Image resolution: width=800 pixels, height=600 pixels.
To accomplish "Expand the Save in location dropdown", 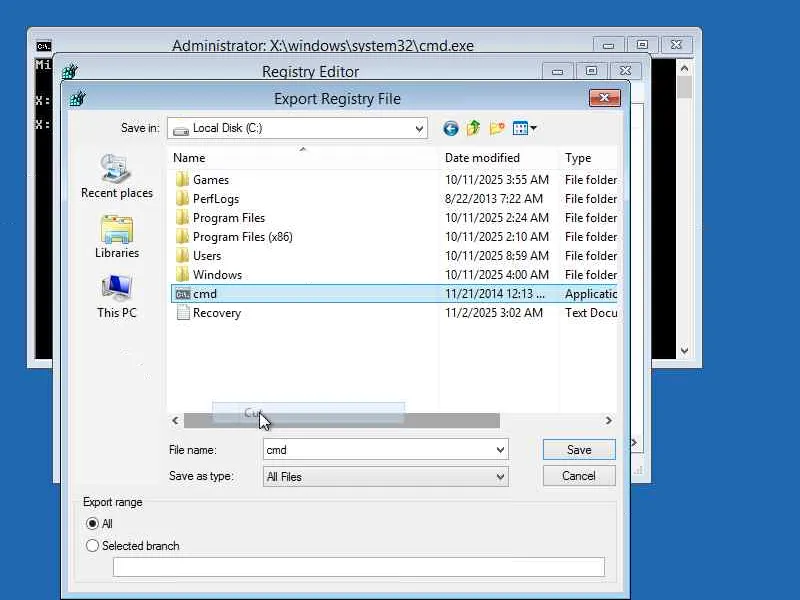I will tap(419, 129).
